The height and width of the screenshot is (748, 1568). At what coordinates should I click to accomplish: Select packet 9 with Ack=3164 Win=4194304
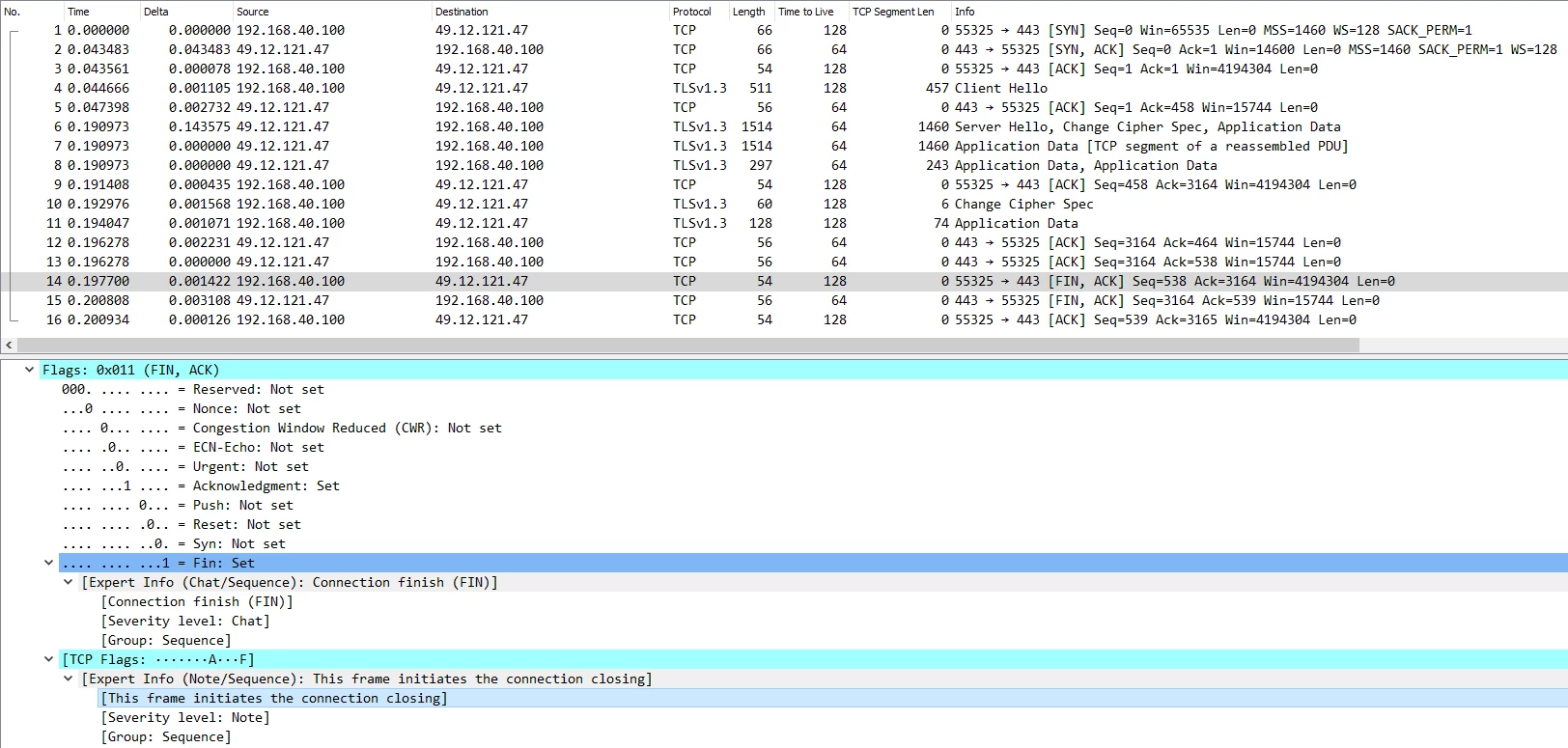pyautogui.click(x=784, y=184)
